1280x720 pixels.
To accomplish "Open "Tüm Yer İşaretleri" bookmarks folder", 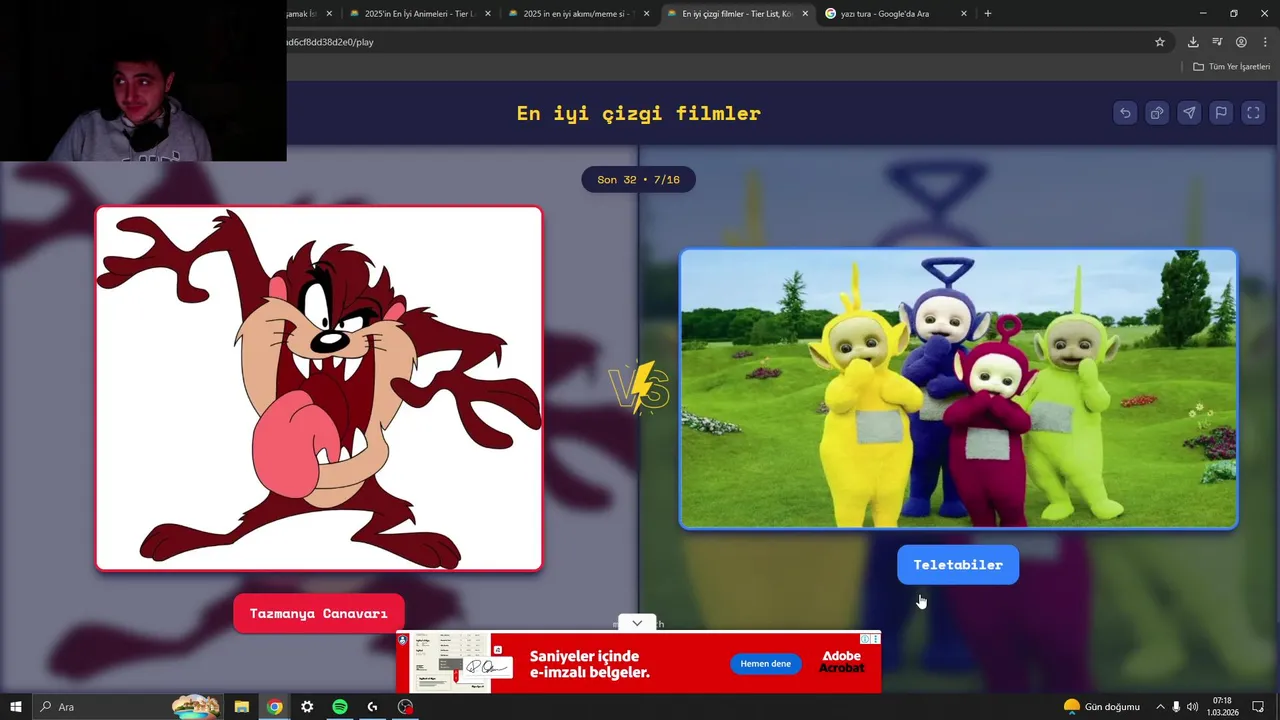I will tap(1231, 66).
